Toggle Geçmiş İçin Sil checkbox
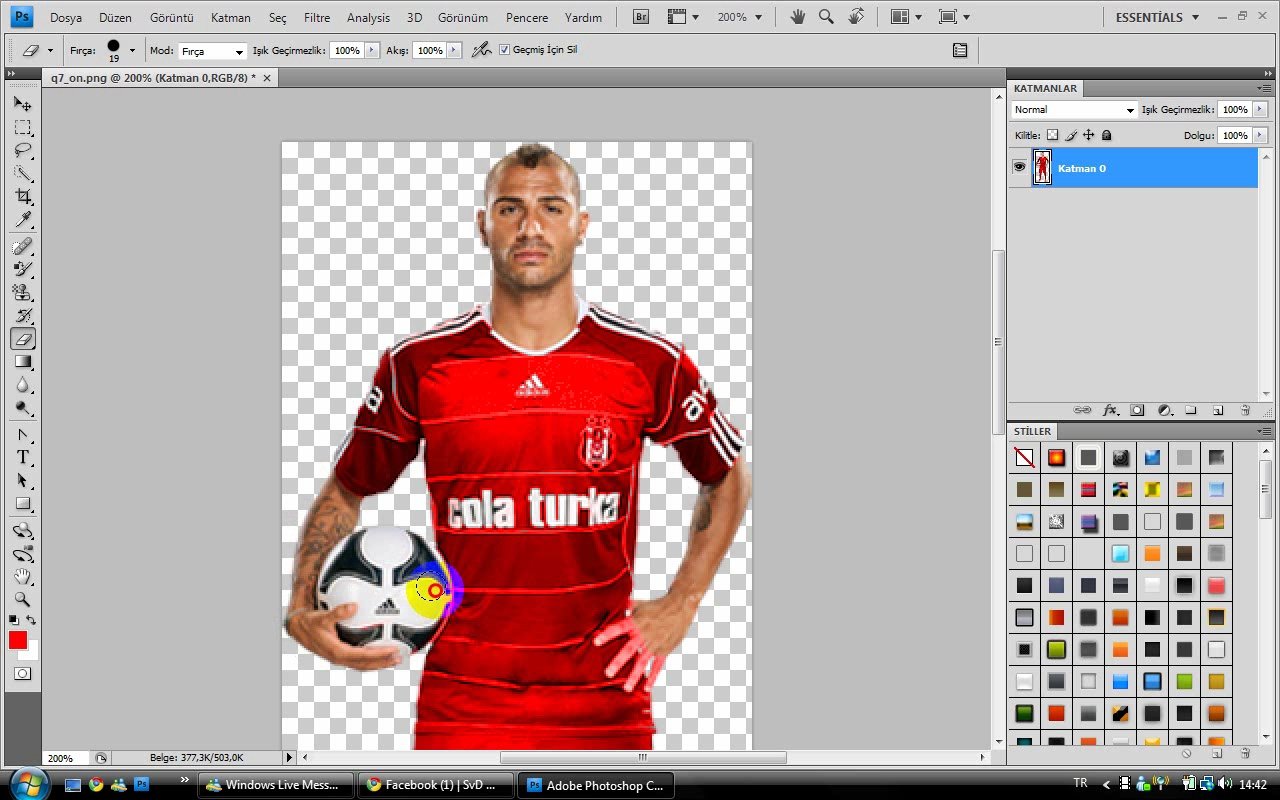Image resolution: width=1280 pixels, height=800 pixels. click(x=504, y=50)
